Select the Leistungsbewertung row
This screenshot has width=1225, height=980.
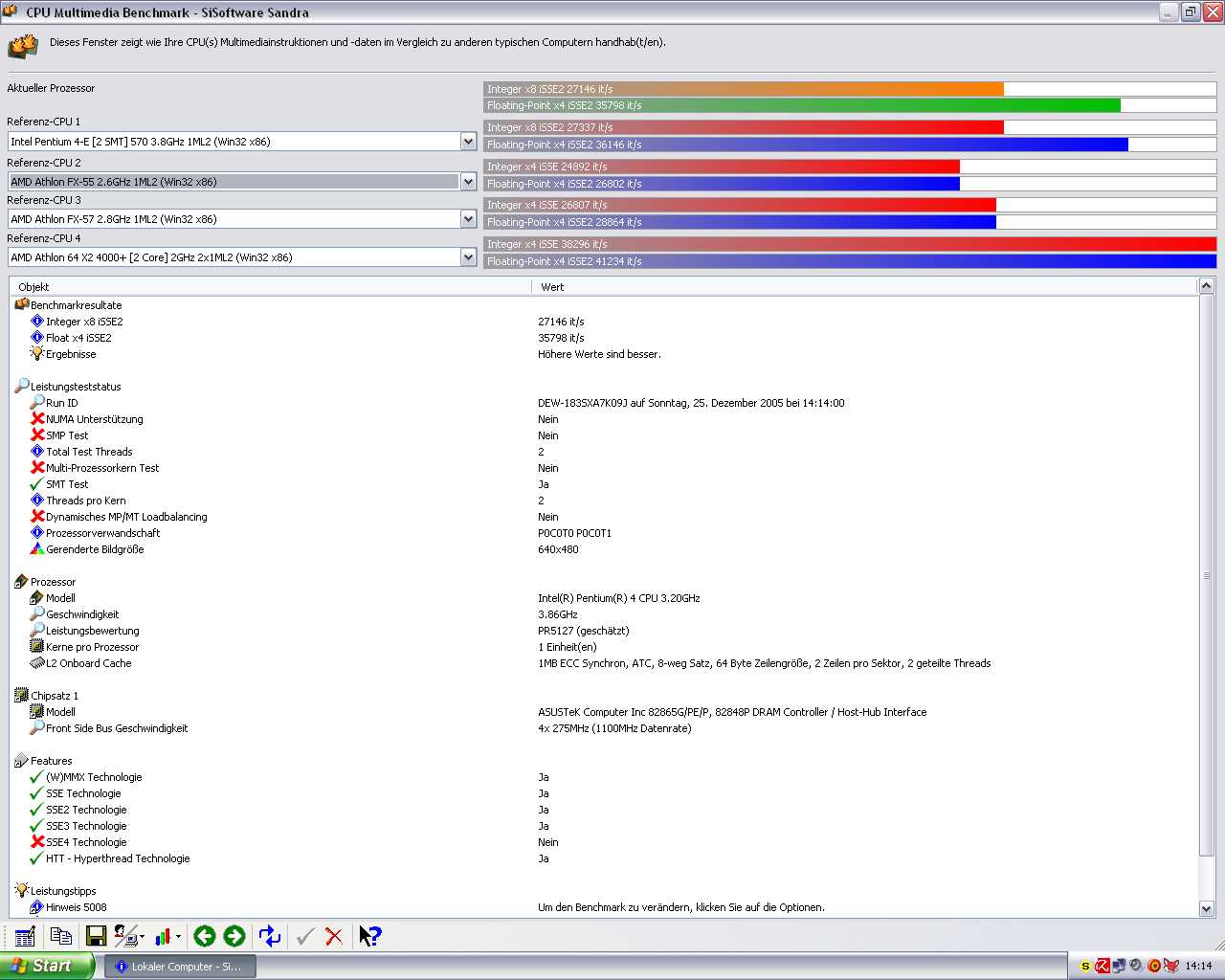pos(604,631)
